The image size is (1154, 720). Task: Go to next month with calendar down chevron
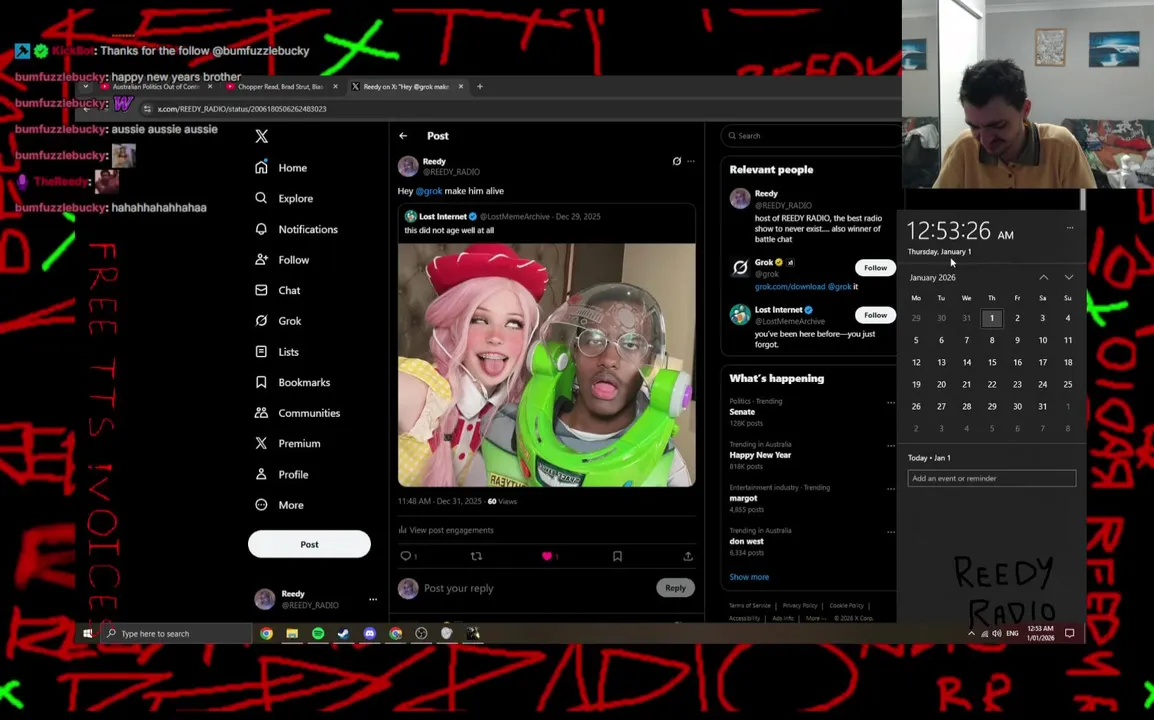[x=1069, y=278]
